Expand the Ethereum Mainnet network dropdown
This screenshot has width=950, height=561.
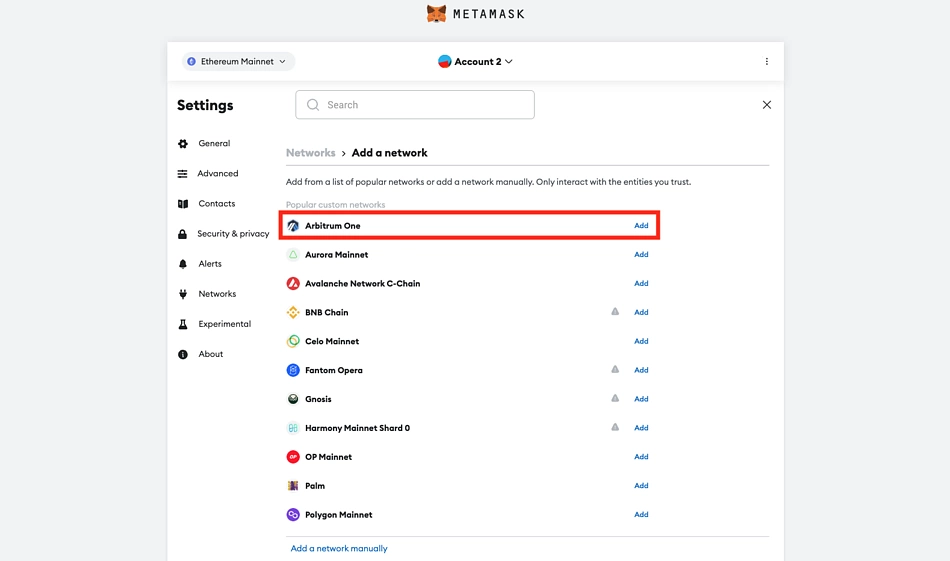[238, 61]
